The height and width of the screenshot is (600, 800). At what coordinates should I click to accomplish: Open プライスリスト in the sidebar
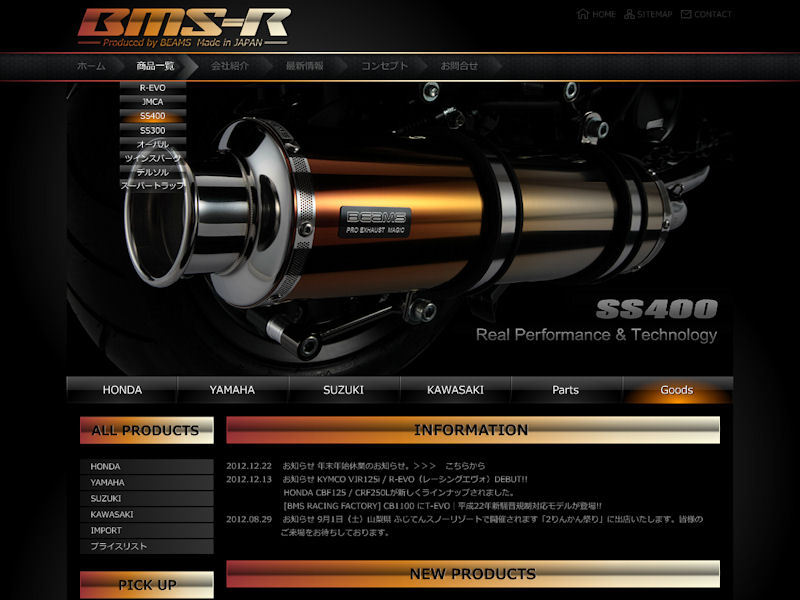[146, 546]
